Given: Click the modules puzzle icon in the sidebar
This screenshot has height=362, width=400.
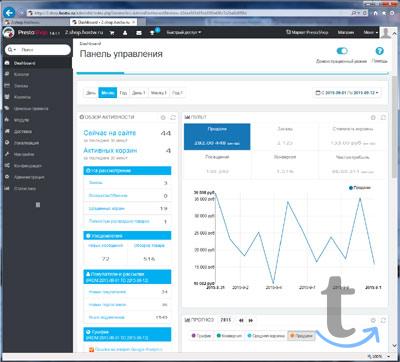Looking at the screenshot, I should tap(7, 120).
